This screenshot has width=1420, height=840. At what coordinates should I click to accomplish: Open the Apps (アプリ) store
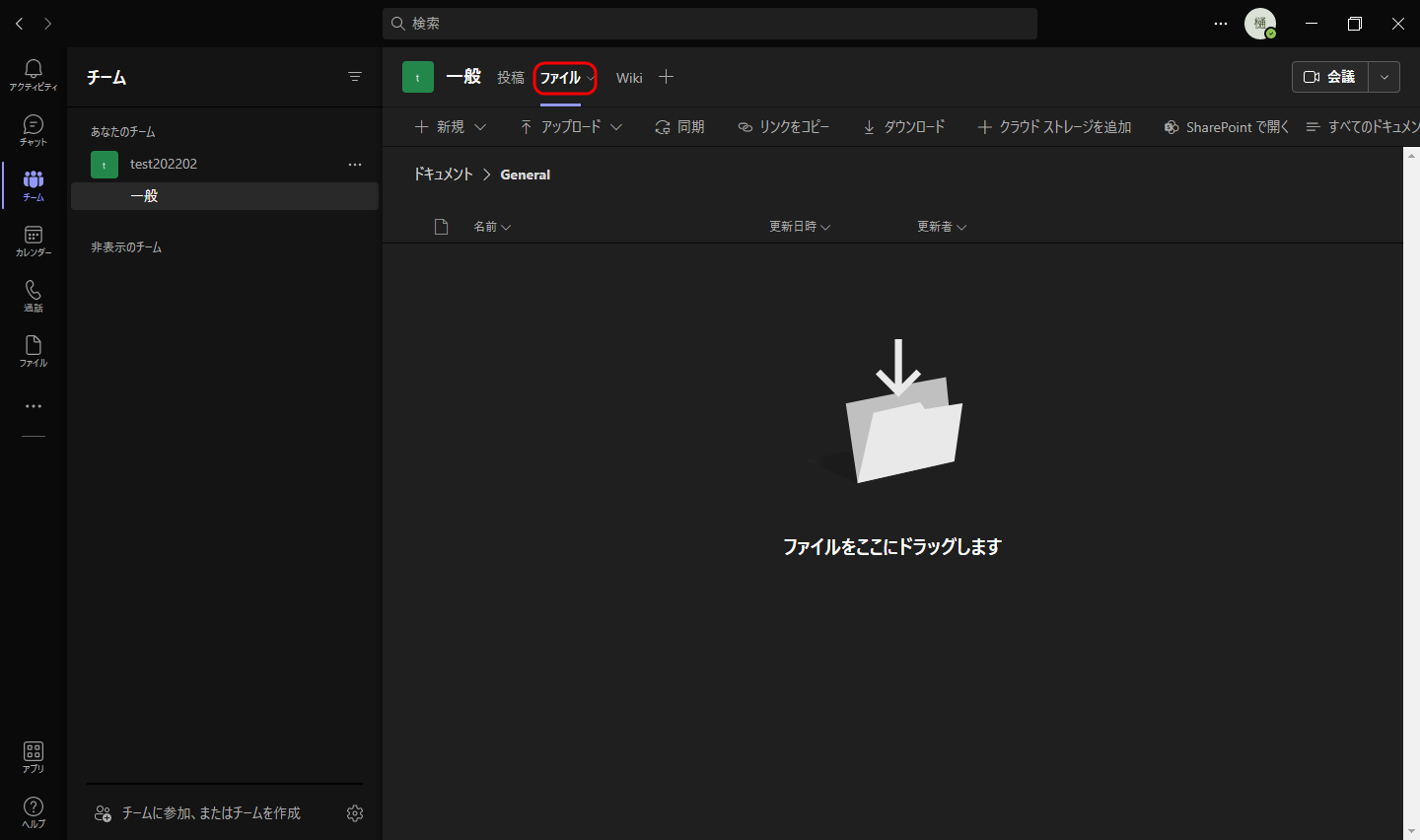(x=34, y=757)
